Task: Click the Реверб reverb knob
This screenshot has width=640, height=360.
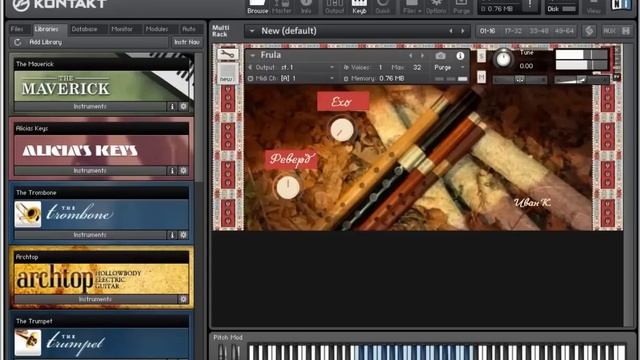Action: [288, 187]
